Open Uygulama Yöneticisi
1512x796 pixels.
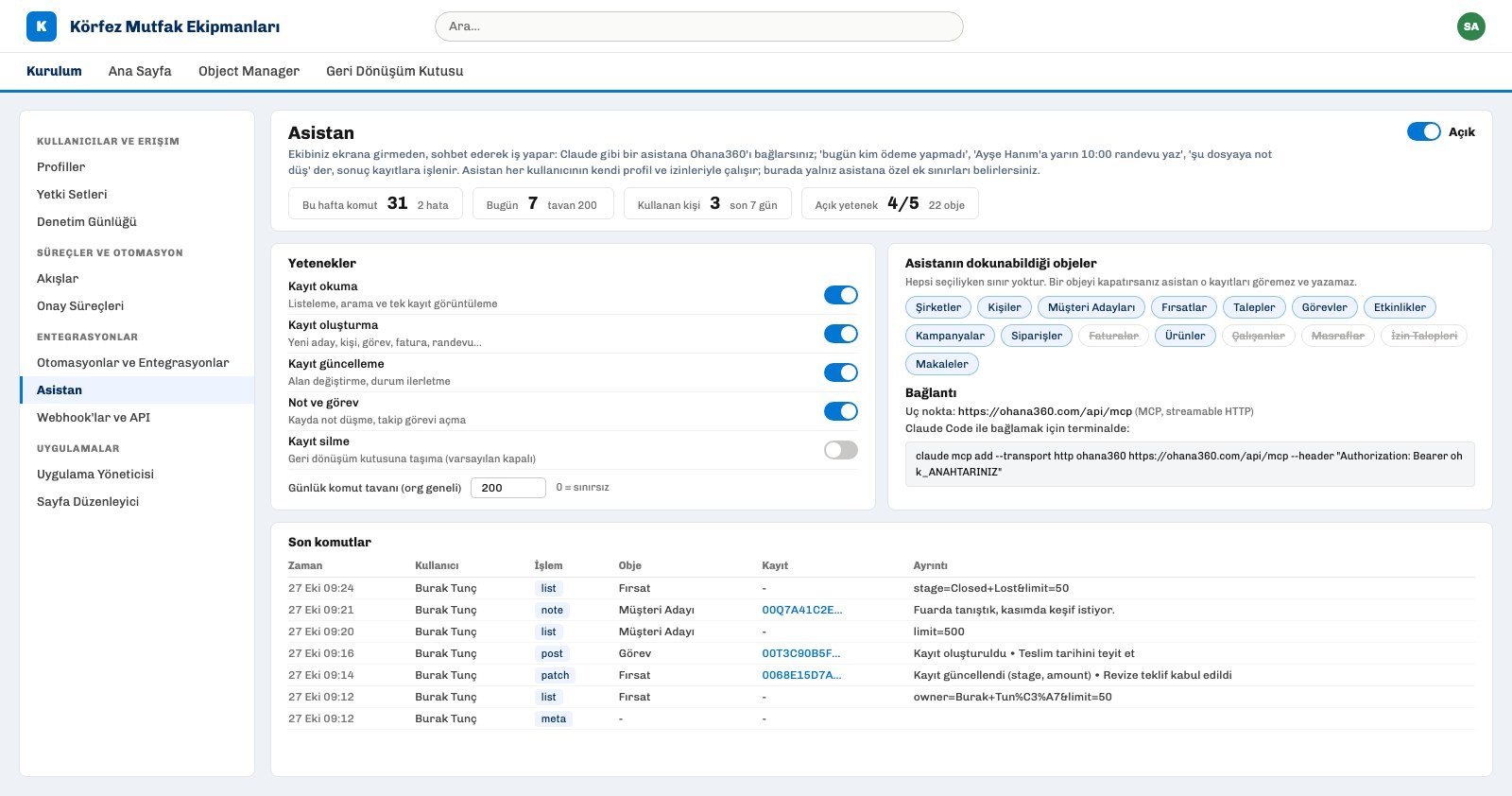tap(137, 475)
